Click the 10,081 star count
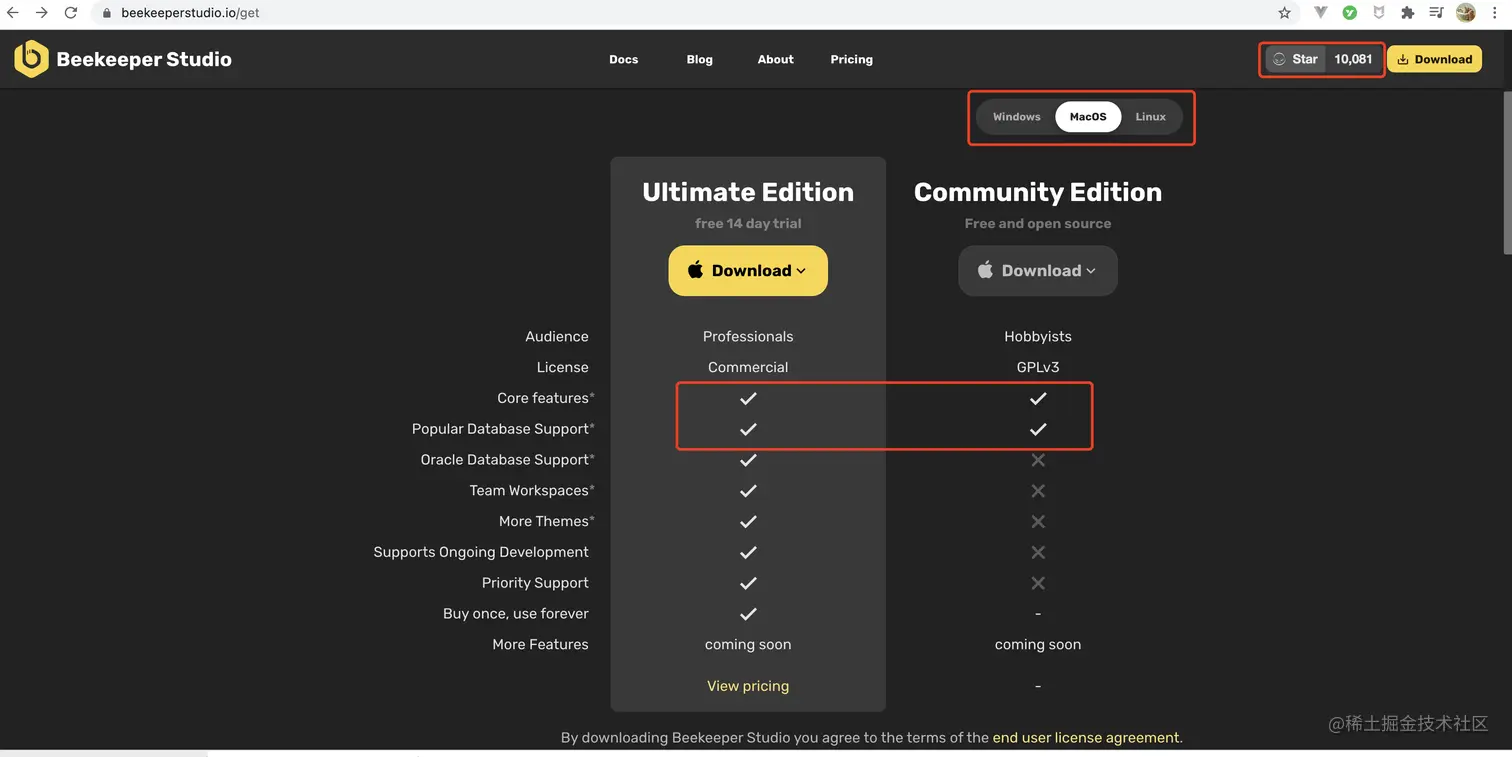This screenshot has width=1512, height=757. pos(1353,59)
